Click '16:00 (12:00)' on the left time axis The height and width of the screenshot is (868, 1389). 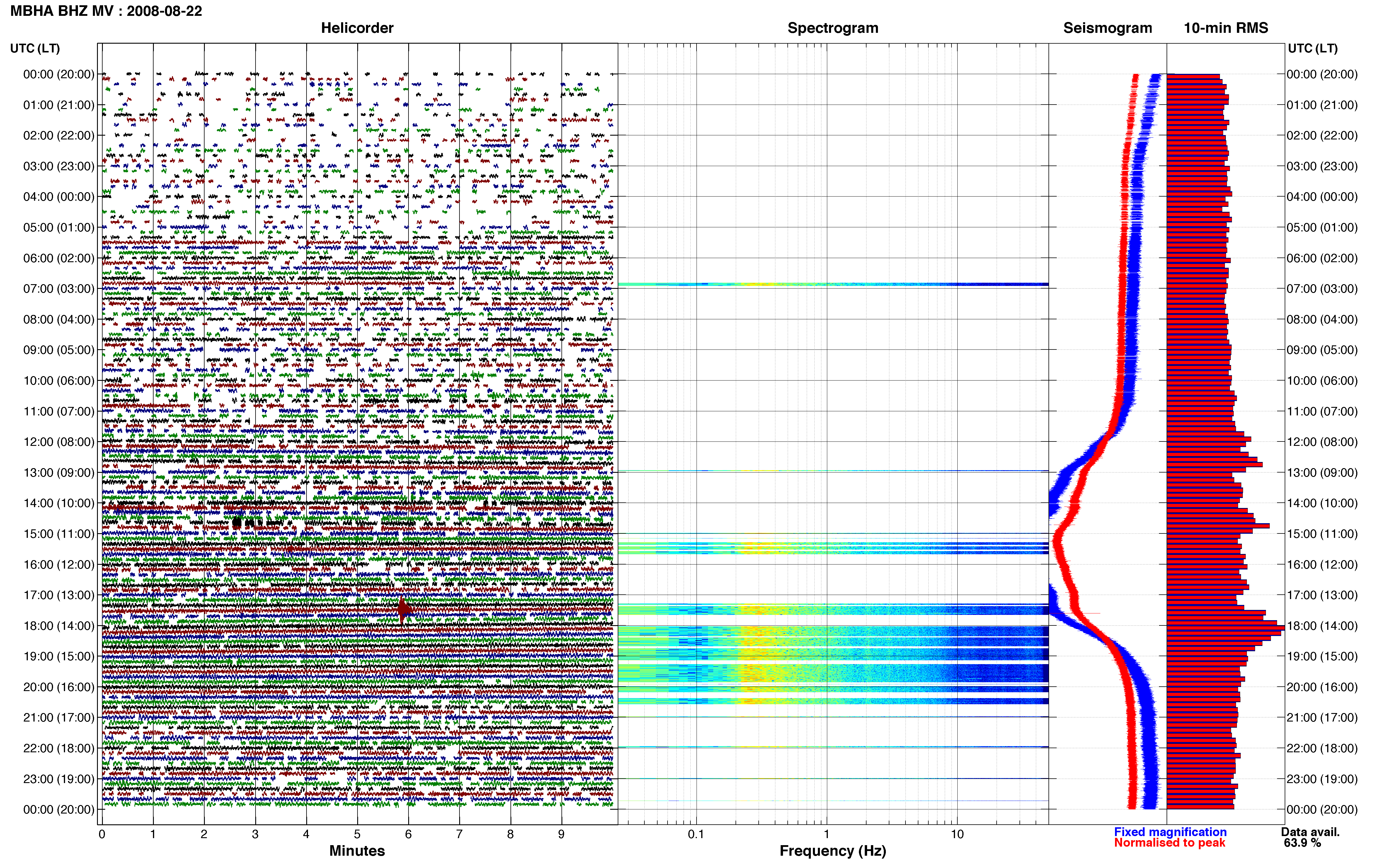tap(59, 564)
